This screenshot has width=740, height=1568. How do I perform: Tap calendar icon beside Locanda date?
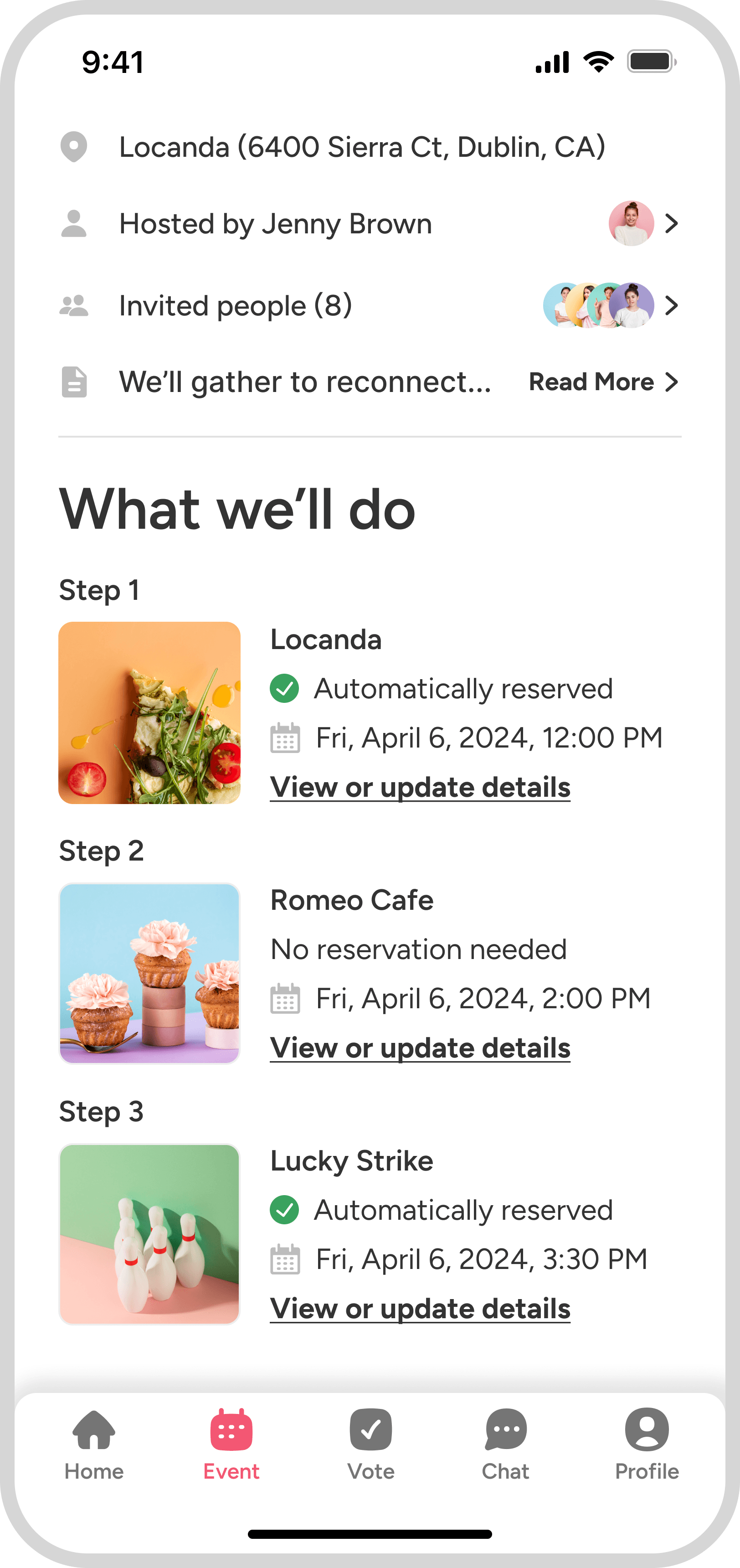[285, 738]
